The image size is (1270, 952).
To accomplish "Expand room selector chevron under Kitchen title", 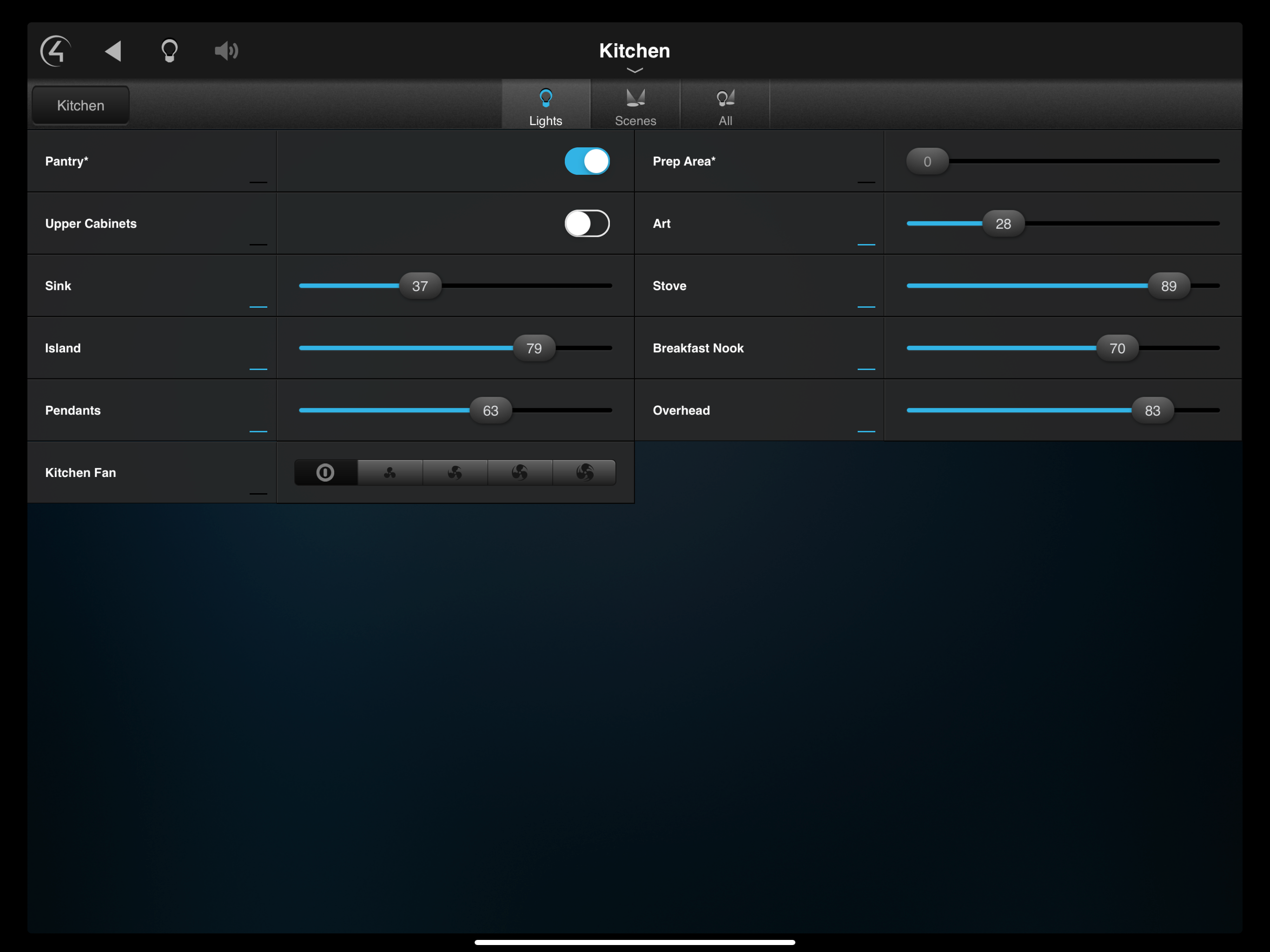I will [635, 71].
